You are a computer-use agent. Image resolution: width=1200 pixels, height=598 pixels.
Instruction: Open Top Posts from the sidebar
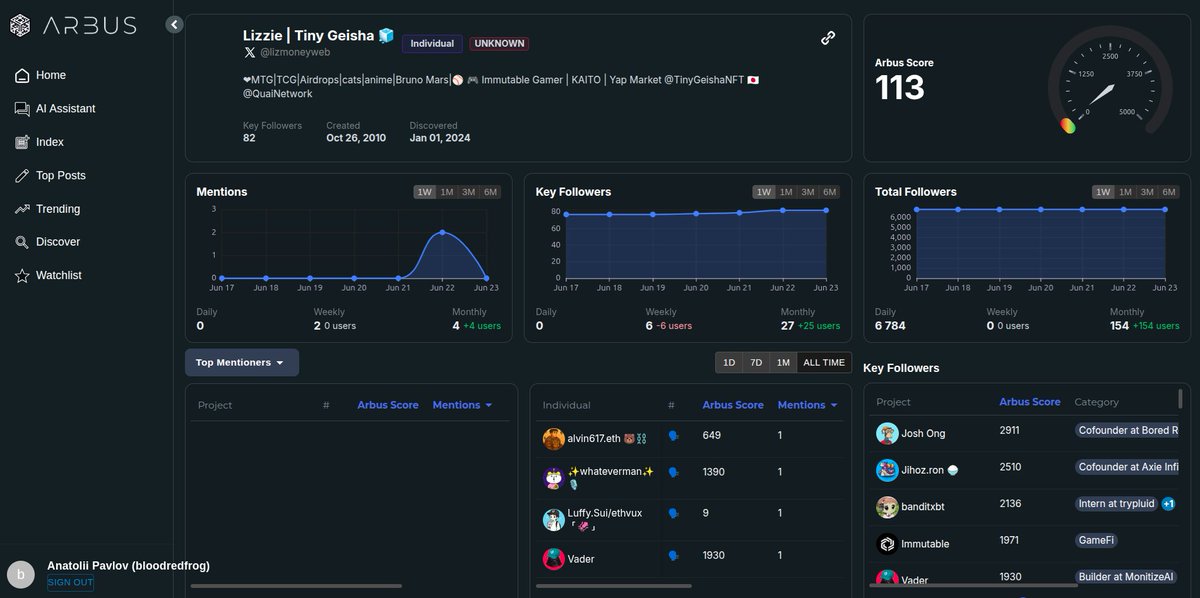point(61,175)
